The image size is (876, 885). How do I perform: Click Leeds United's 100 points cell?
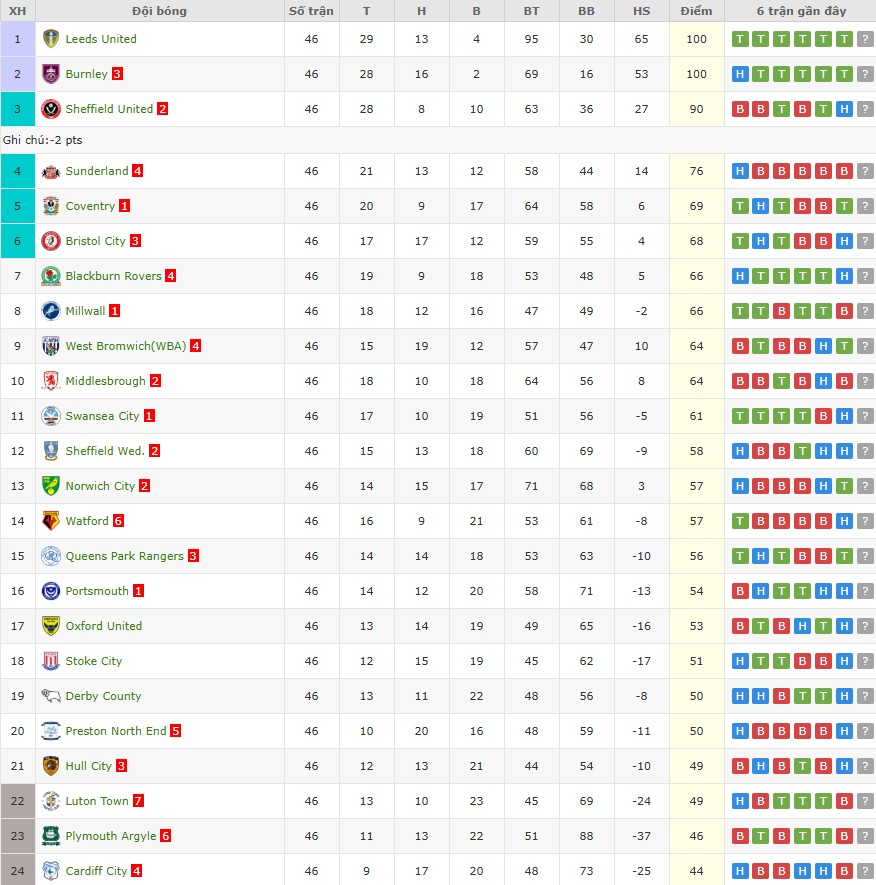(x=697, y=39)
